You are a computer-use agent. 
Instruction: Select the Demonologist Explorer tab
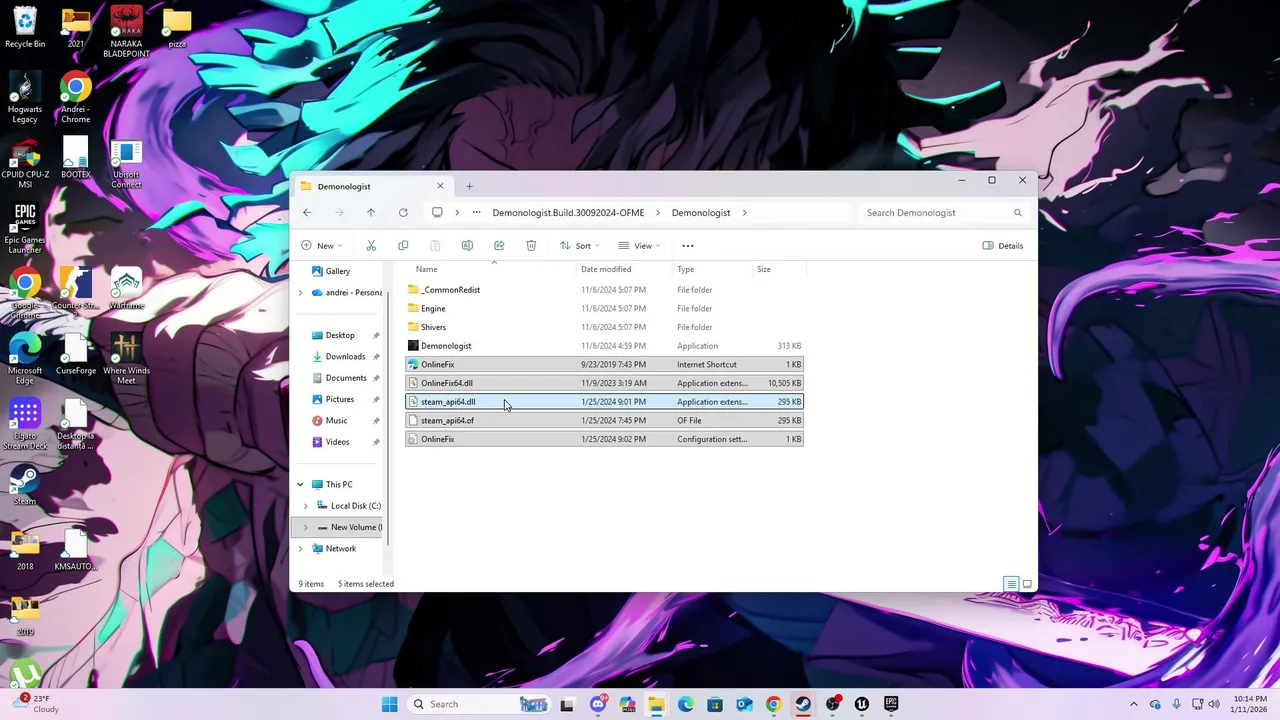tap(371, 186)
